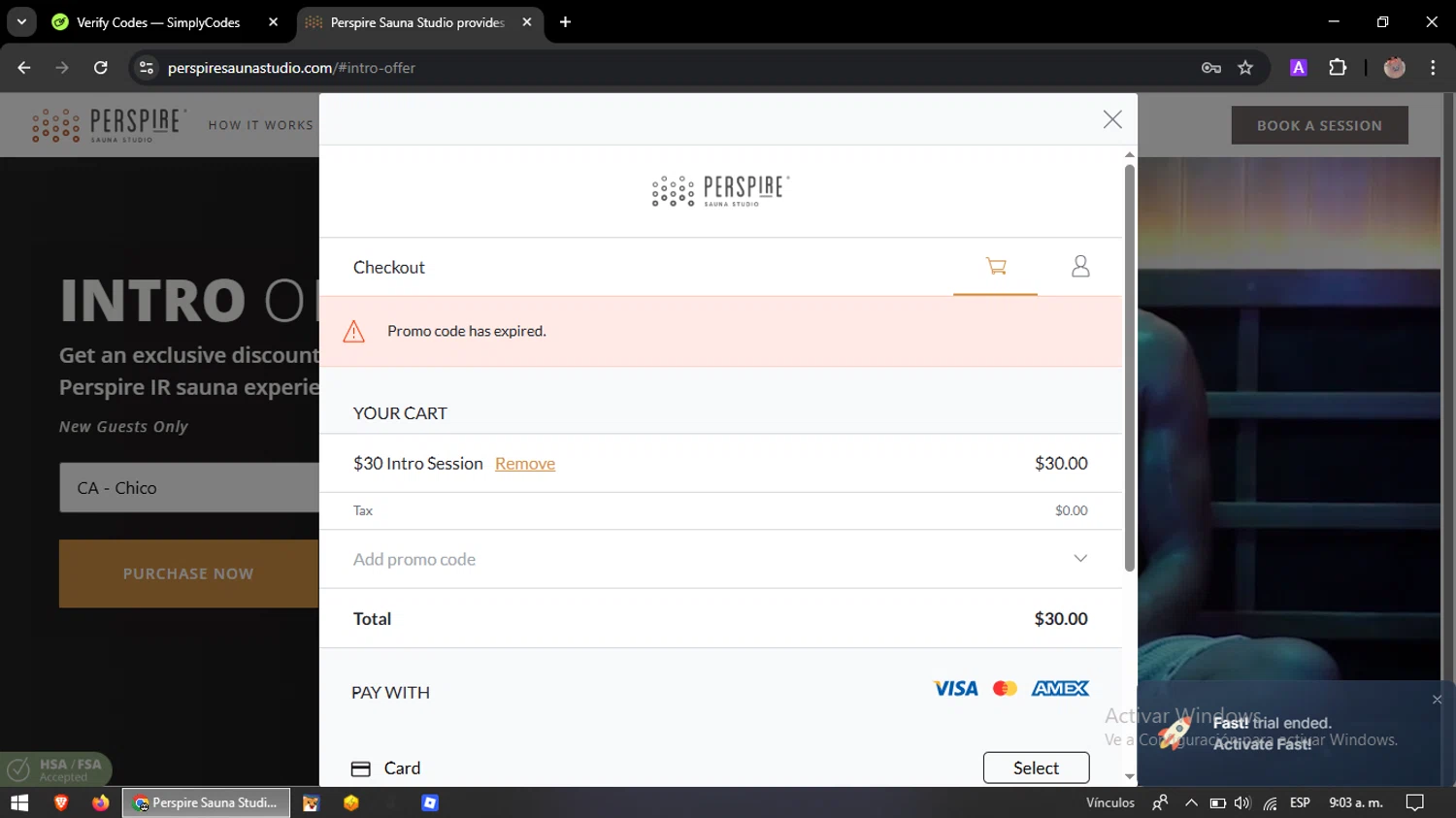This screenshot has height=818, width=1456.
Task: Click the Perspire logo in checkout modal
Action: click(x=720, y=191)
